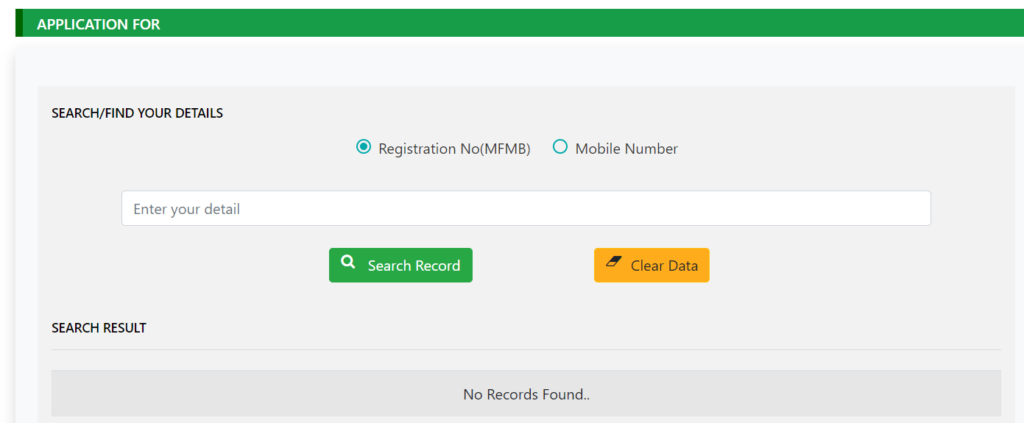The image size is (1024, 423).
Task: Click the SEARCH RESULT heading
Action: [x=99, y=328]
